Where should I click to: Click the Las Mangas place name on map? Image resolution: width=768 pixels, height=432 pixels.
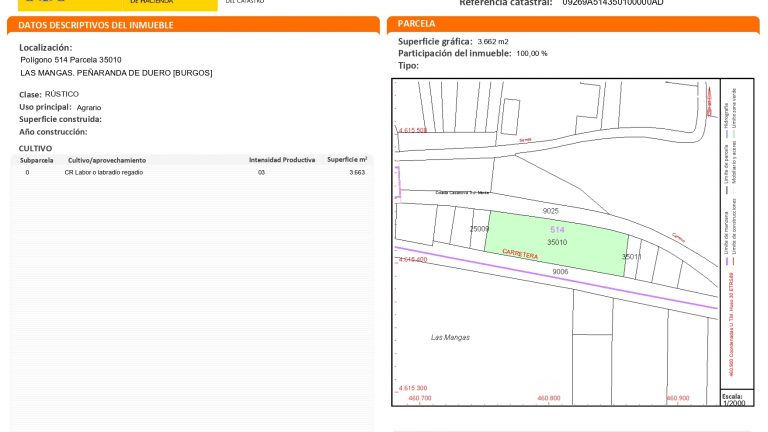(449, 337)
